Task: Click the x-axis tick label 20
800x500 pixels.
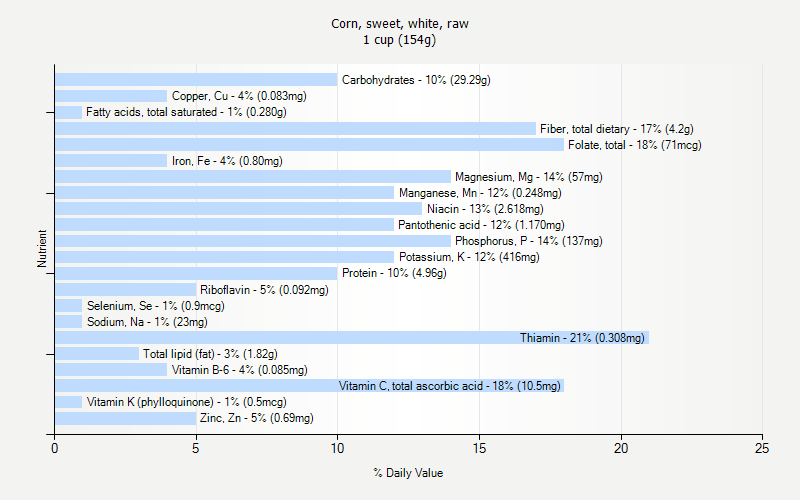Action: tap(621, 448)
